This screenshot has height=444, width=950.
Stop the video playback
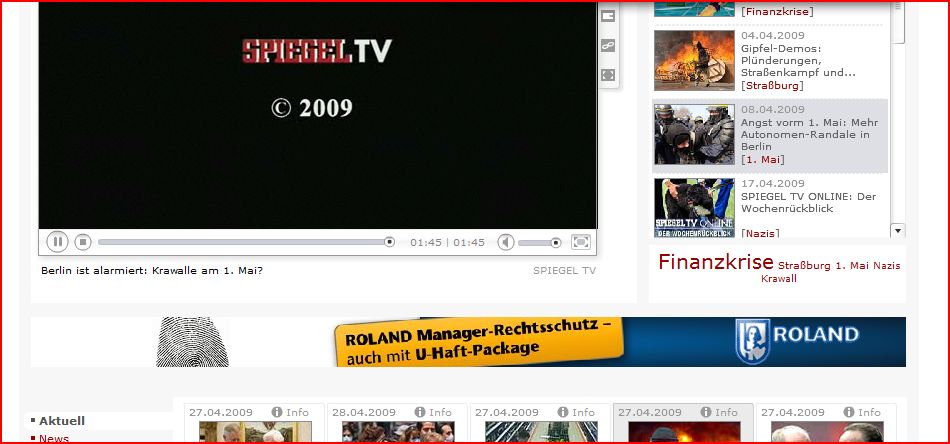[83, 242]
